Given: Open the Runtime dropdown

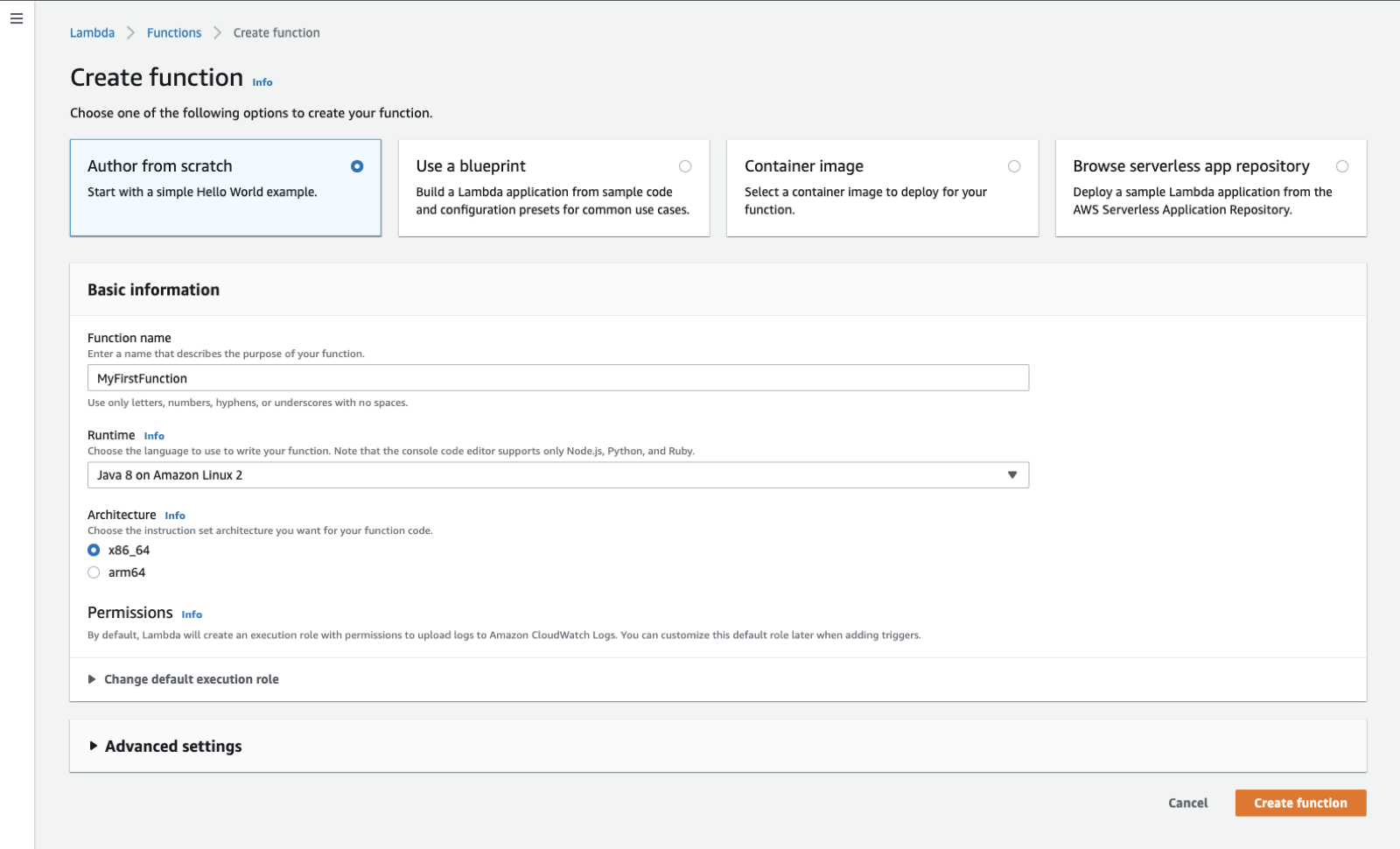Looking at the screenshot, I should click(x=557, y=475).
